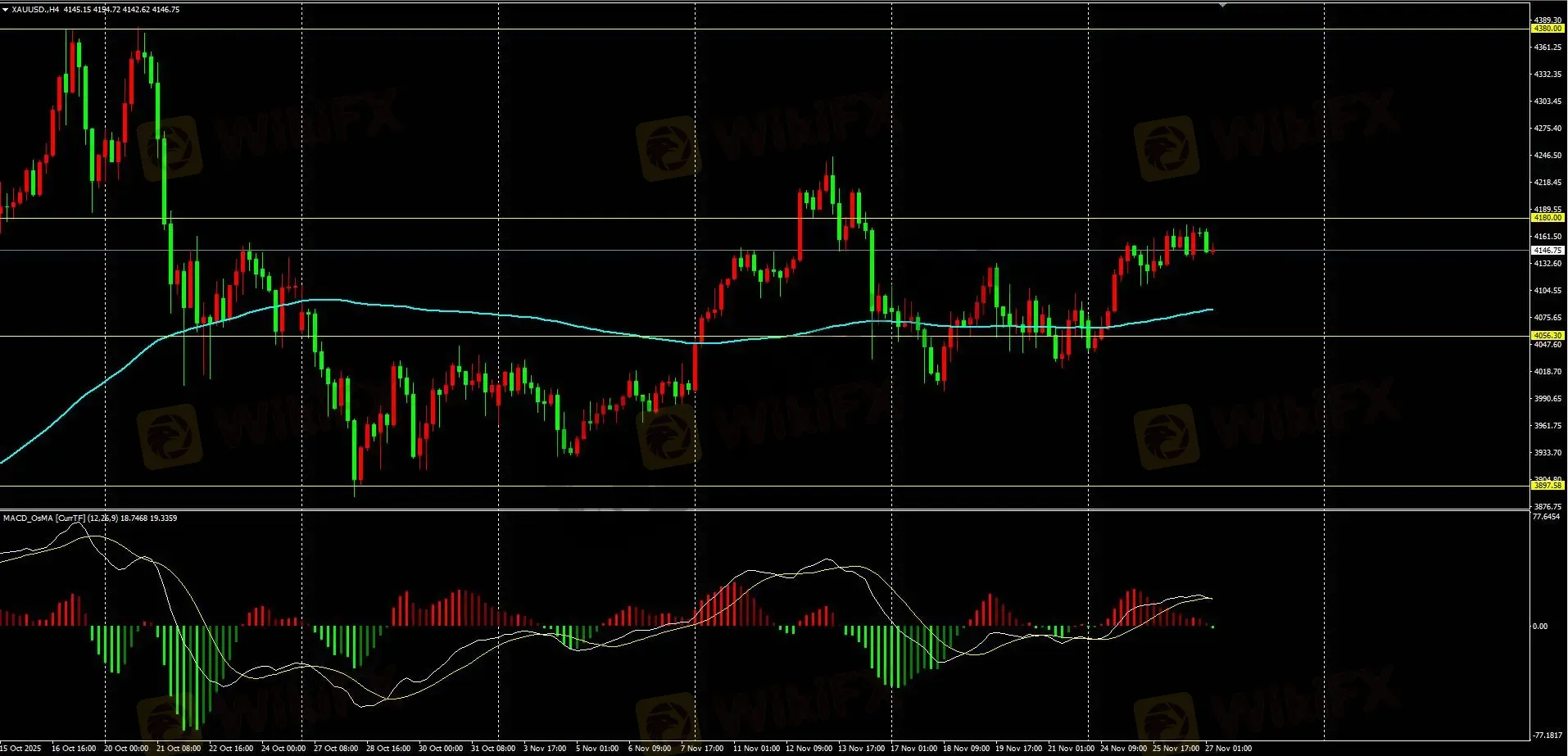1568x756 pixels.
Task: Click the 25 Nov 17:00 time label
Action: [1176, 748]
